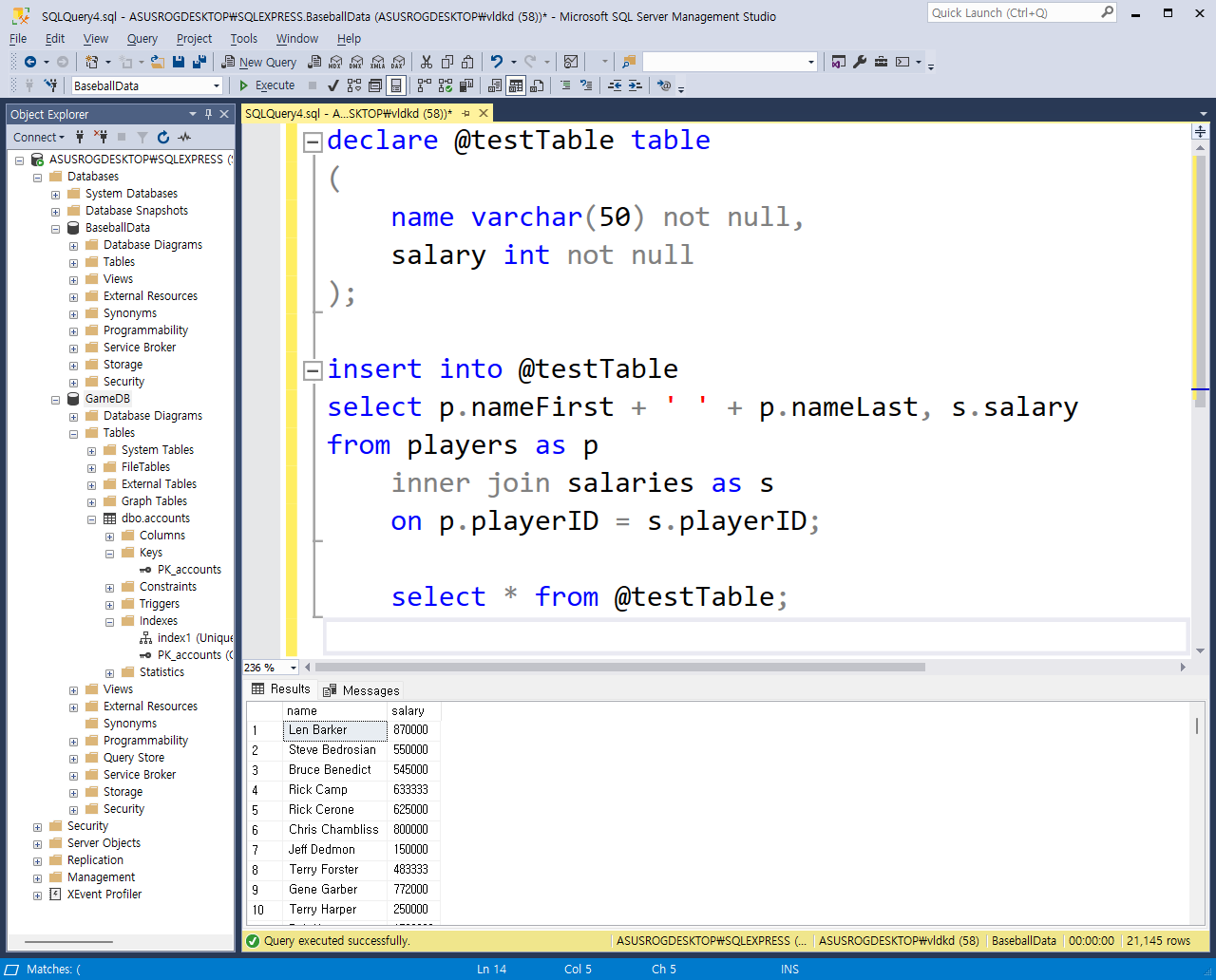Select the Chris Chambliss cell in results
This screenshot has height=980, width=1216.
tap(334, 830)
